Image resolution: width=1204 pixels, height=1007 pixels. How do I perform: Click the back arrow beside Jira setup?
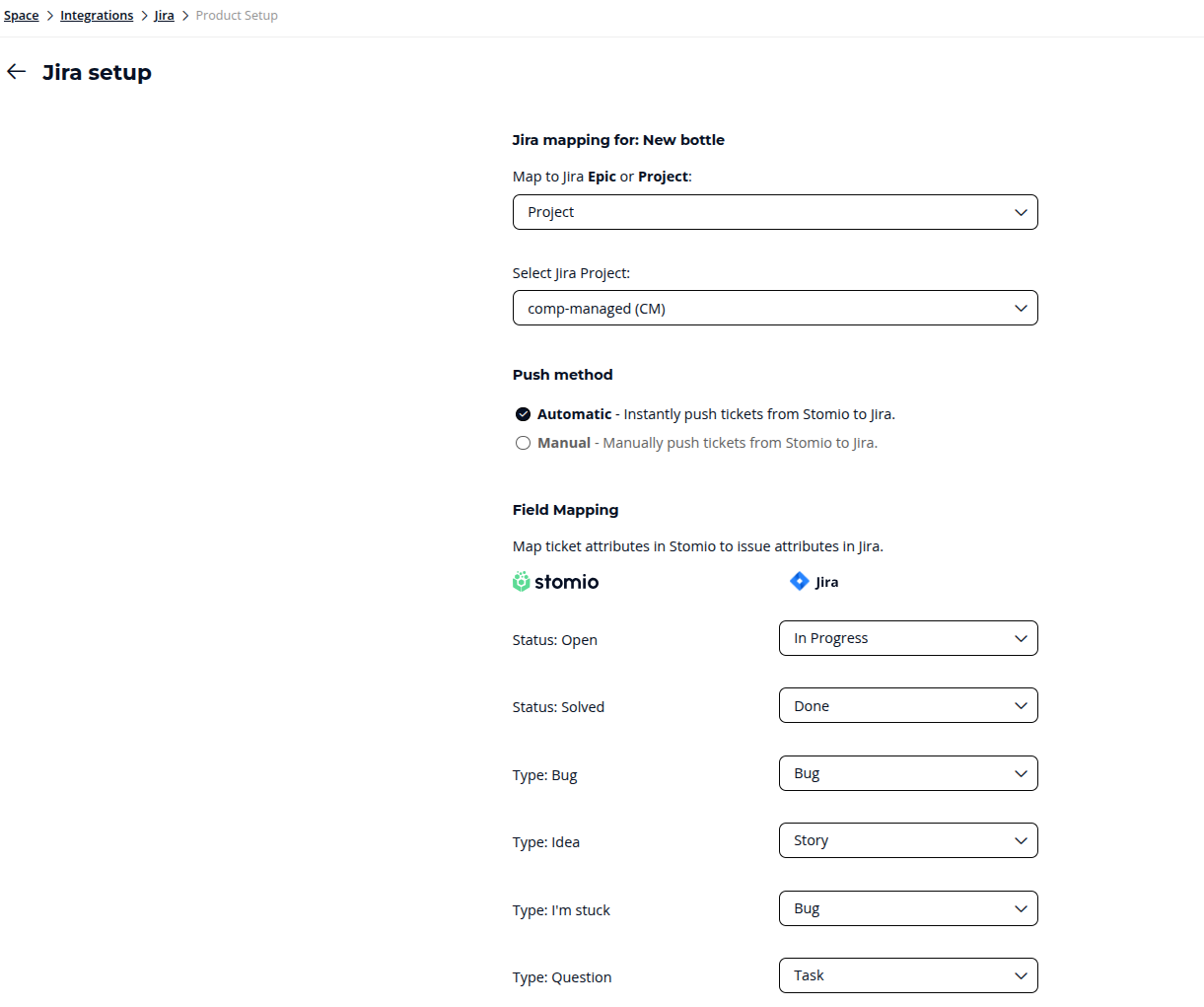coord(16,72)
